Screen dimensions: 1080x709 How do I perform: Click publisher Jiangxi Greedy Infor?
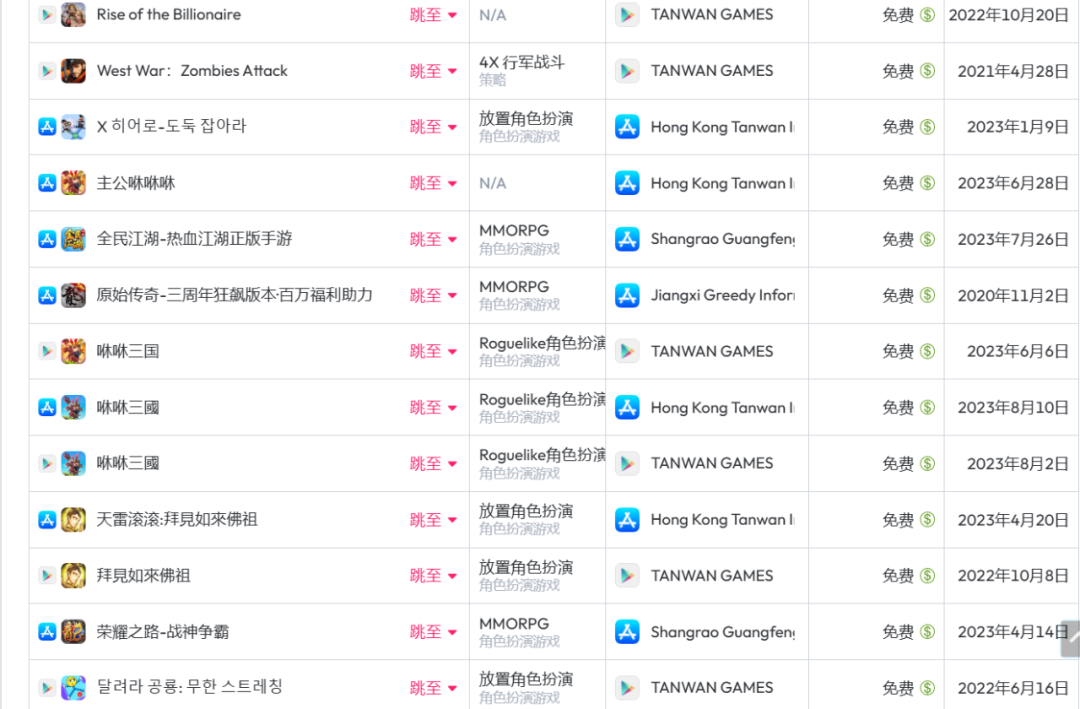pyautogui.click(x=723, y=296)
